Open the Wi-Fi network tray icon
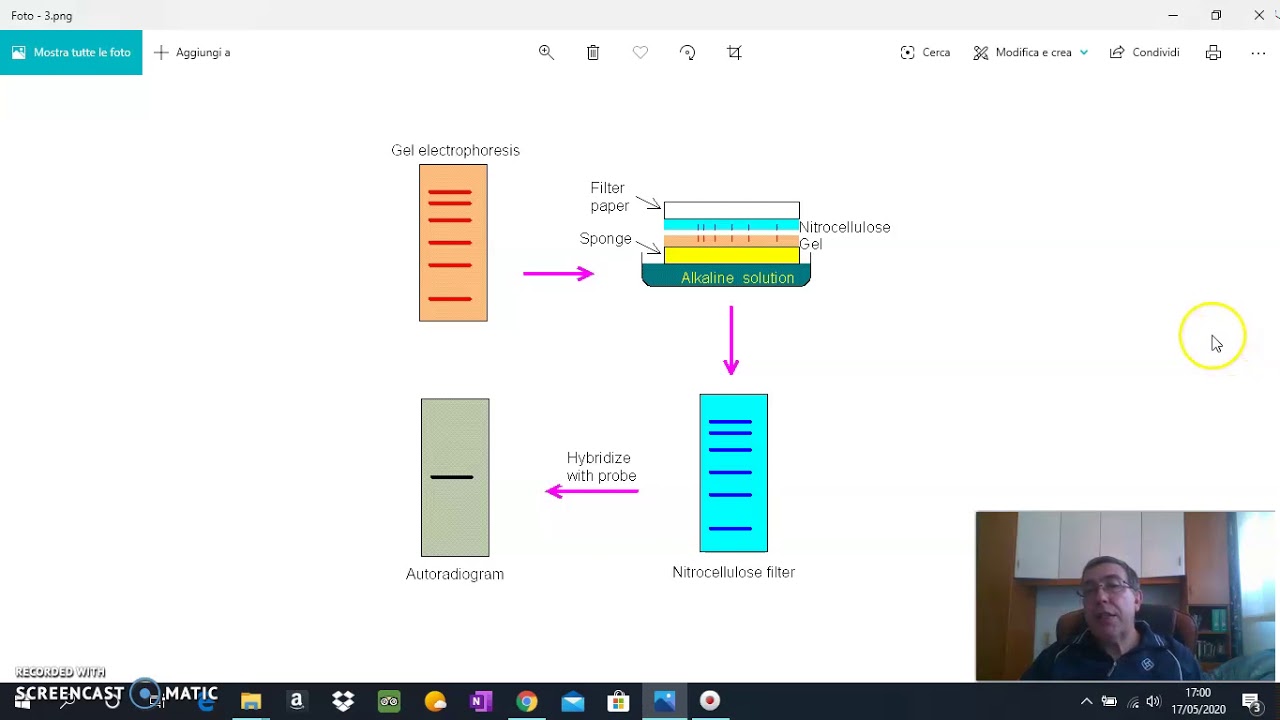Screen dimensions: 1280x720 (x=1132, y=701)
